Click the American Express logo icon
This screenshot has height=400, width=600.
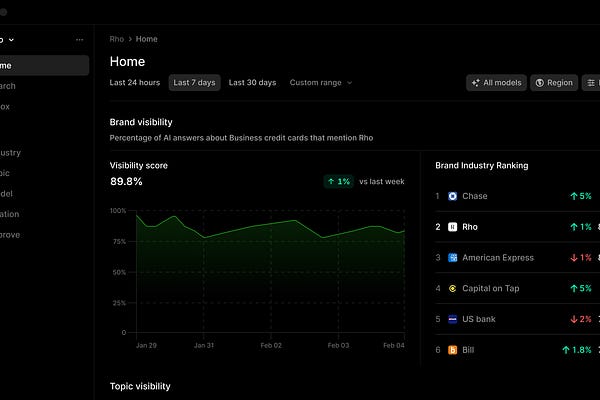click(452, 258)
